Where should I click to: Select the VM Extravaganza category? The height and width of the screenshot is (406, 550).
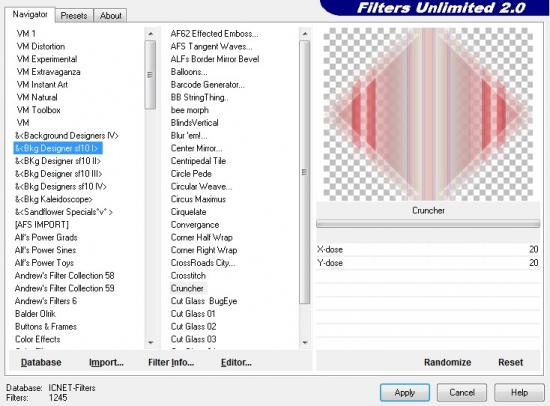pyautogui.click(x=48, y=72)
